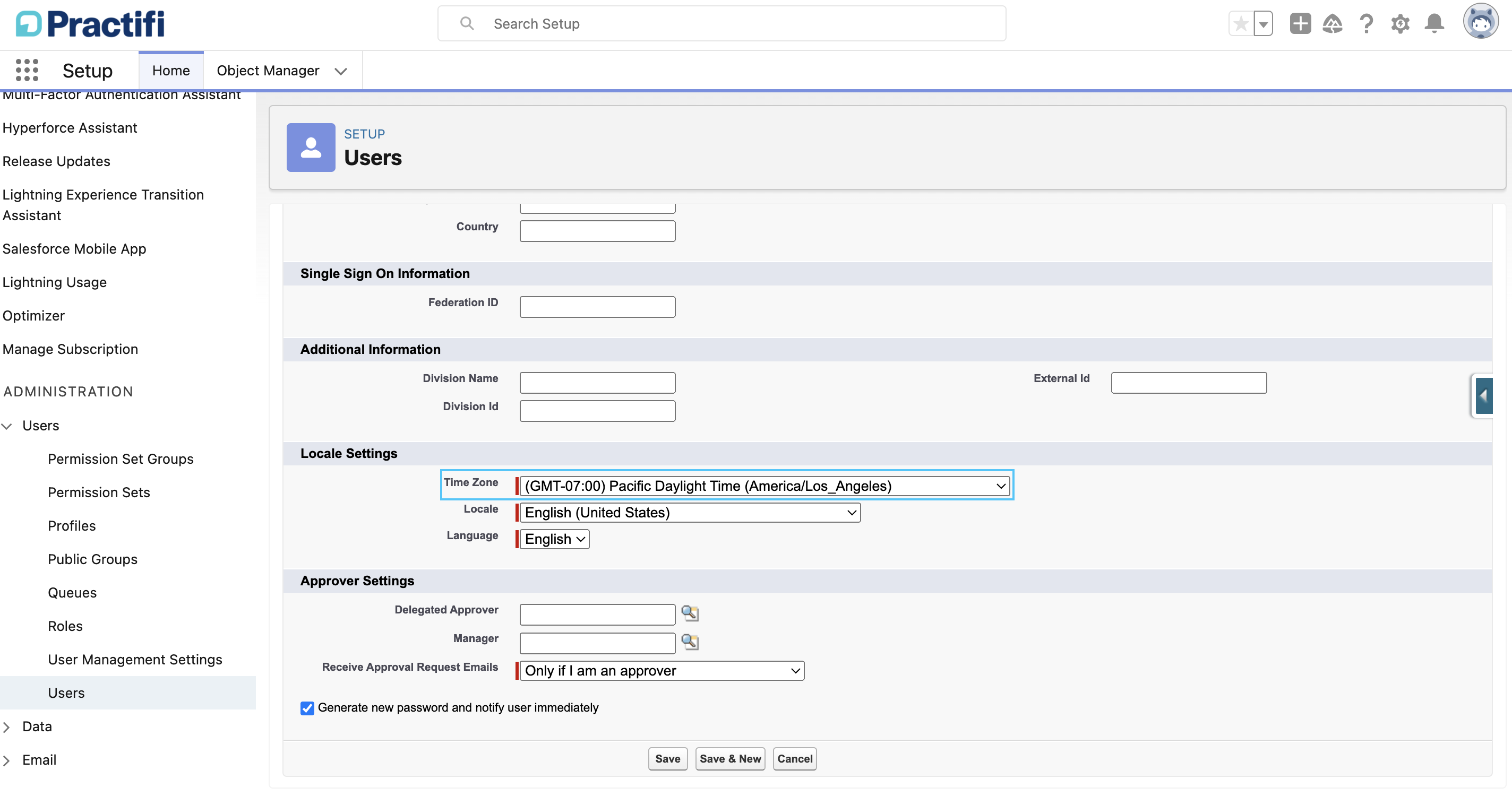
Task: Open Roles in sidebar
Action: [x=65, y=626]
